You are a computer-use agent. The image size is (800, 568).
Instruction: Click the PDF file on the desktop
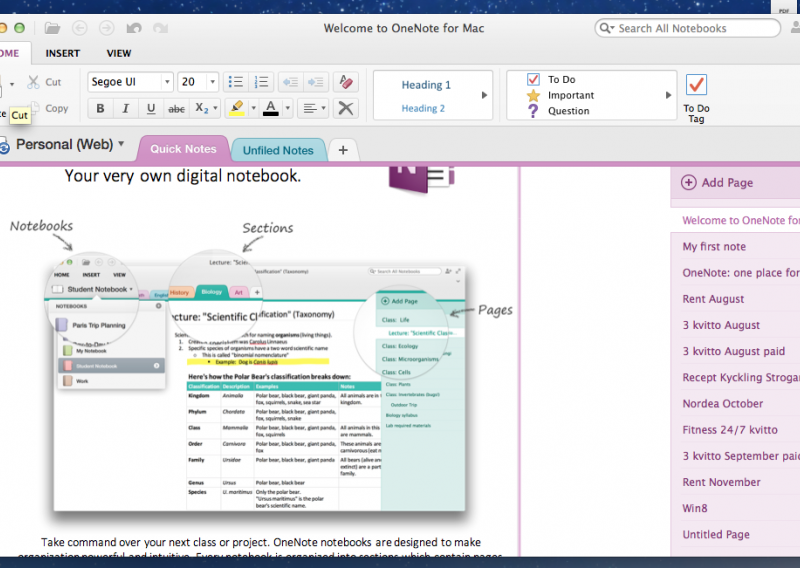click(x=784, y=7)
